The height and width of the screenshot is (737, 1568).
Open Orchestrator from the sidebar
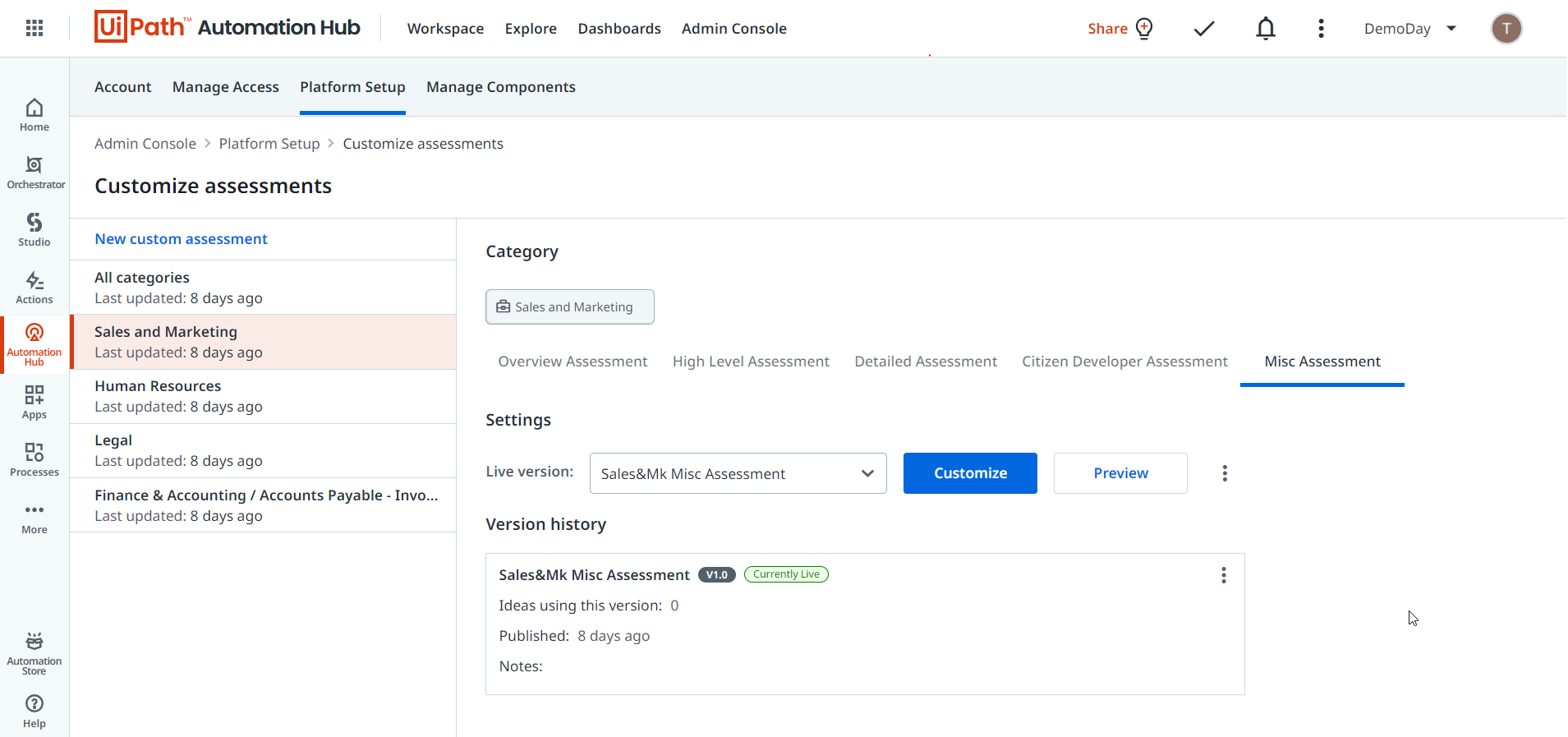click(x=34, y=173)
